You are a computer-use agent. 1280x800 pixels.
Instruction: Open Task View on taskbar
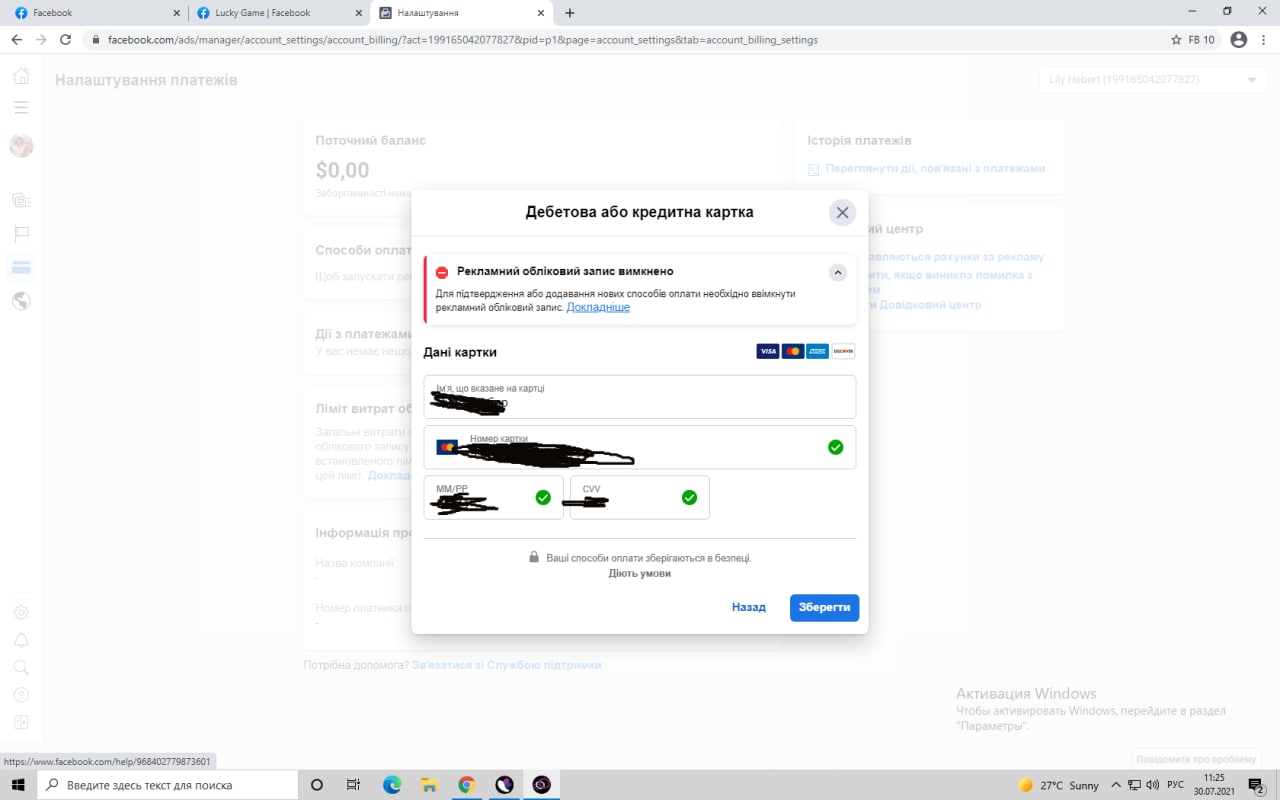click(x=353, y=785)
